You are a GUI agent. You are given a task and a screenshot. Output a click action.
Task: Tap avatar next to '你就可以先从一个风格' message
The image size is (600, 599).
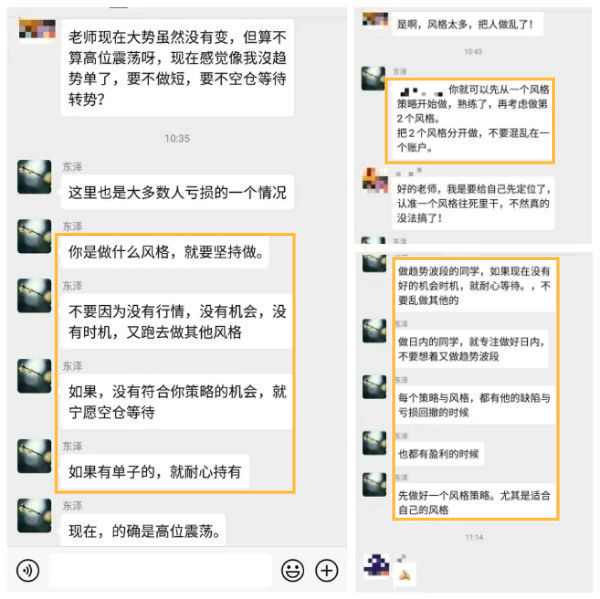373,78
